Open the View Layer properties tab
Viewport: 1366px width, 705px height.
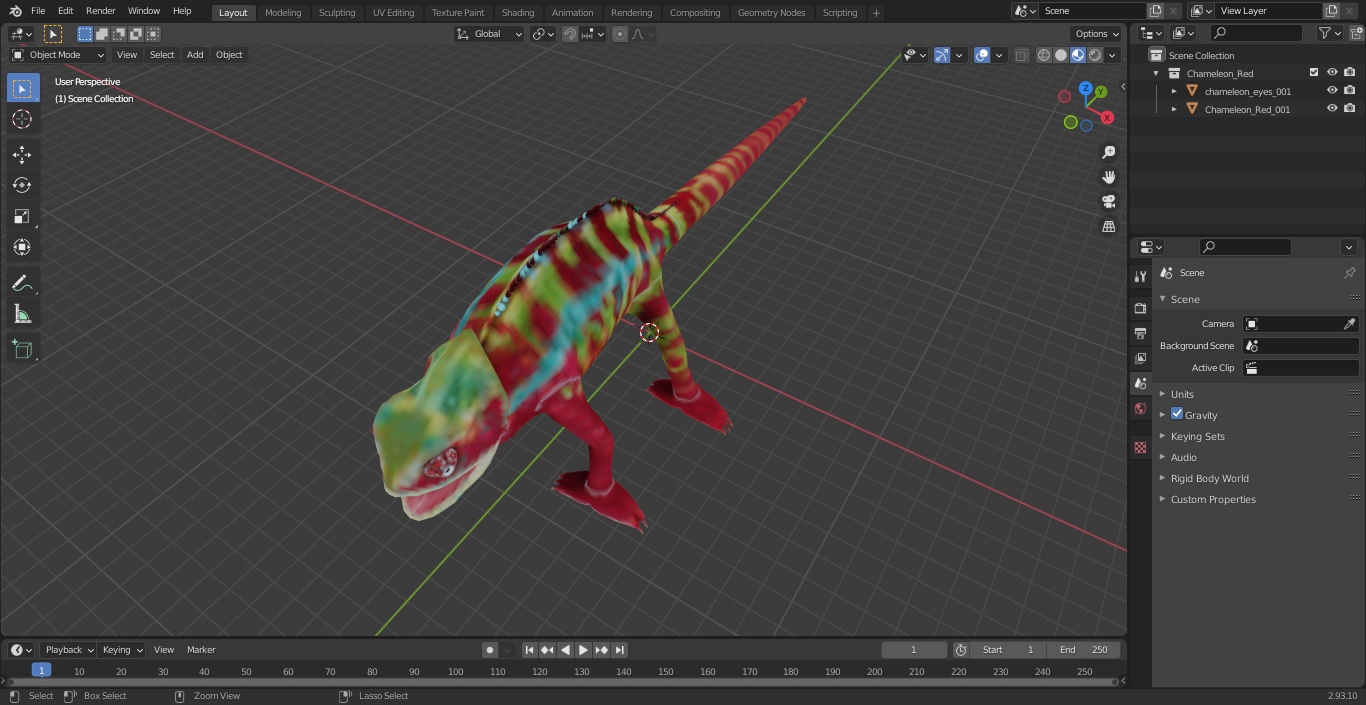tap(1140, 358)
